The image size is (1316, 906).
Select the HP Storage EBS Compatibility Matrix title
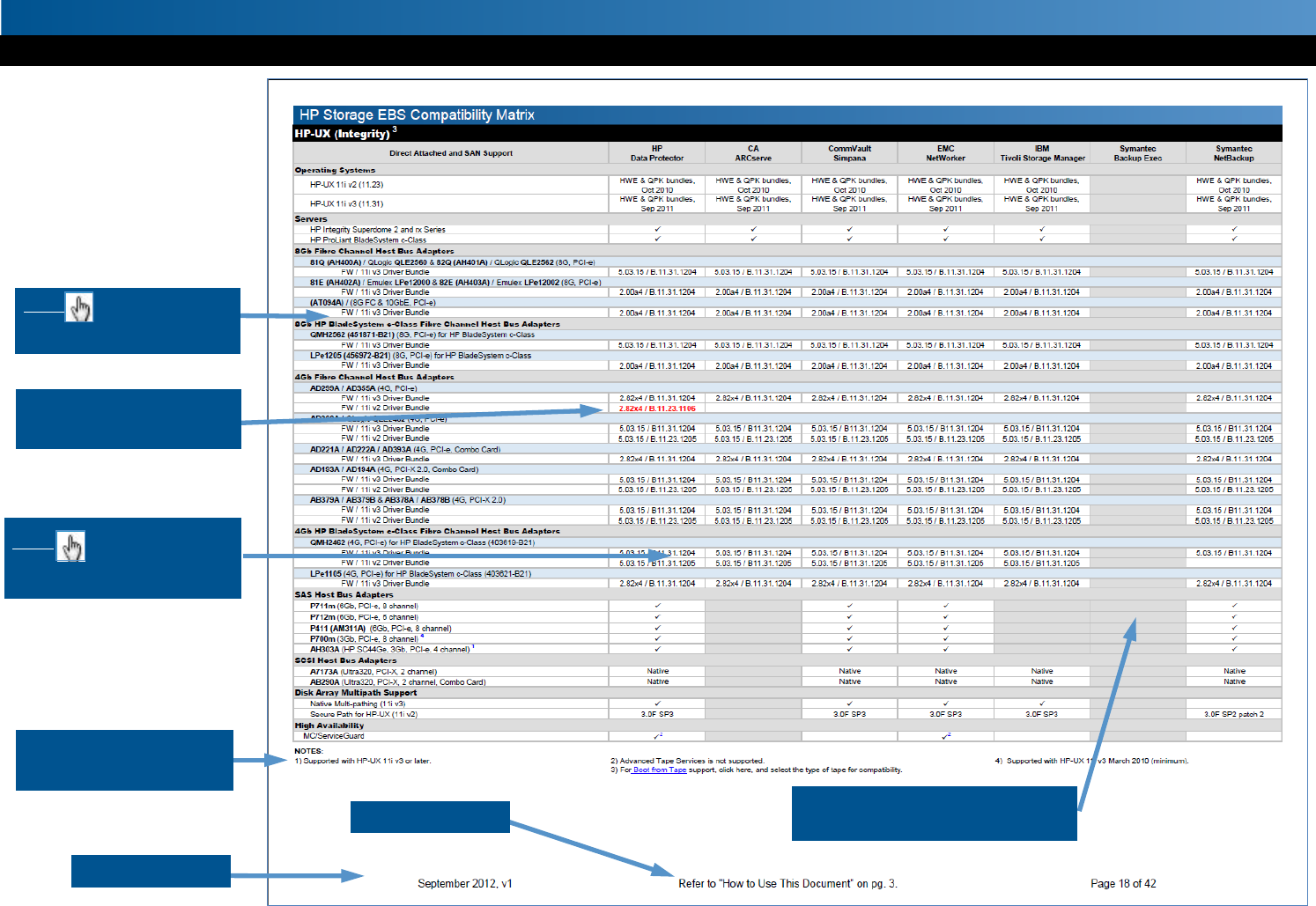click(x=417, y=114)
